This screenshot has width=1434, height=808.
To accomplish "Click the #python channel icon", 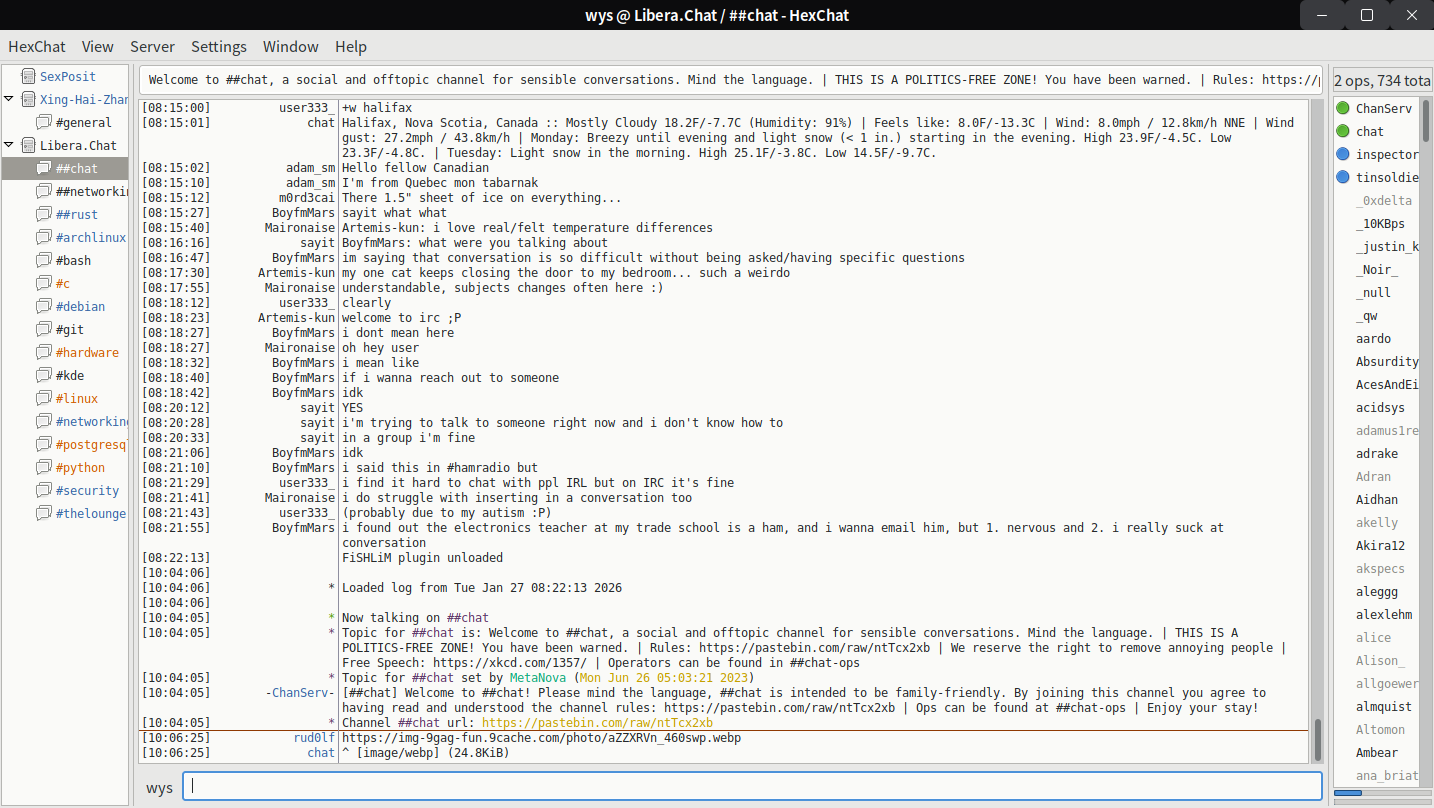I will (43, 468).
